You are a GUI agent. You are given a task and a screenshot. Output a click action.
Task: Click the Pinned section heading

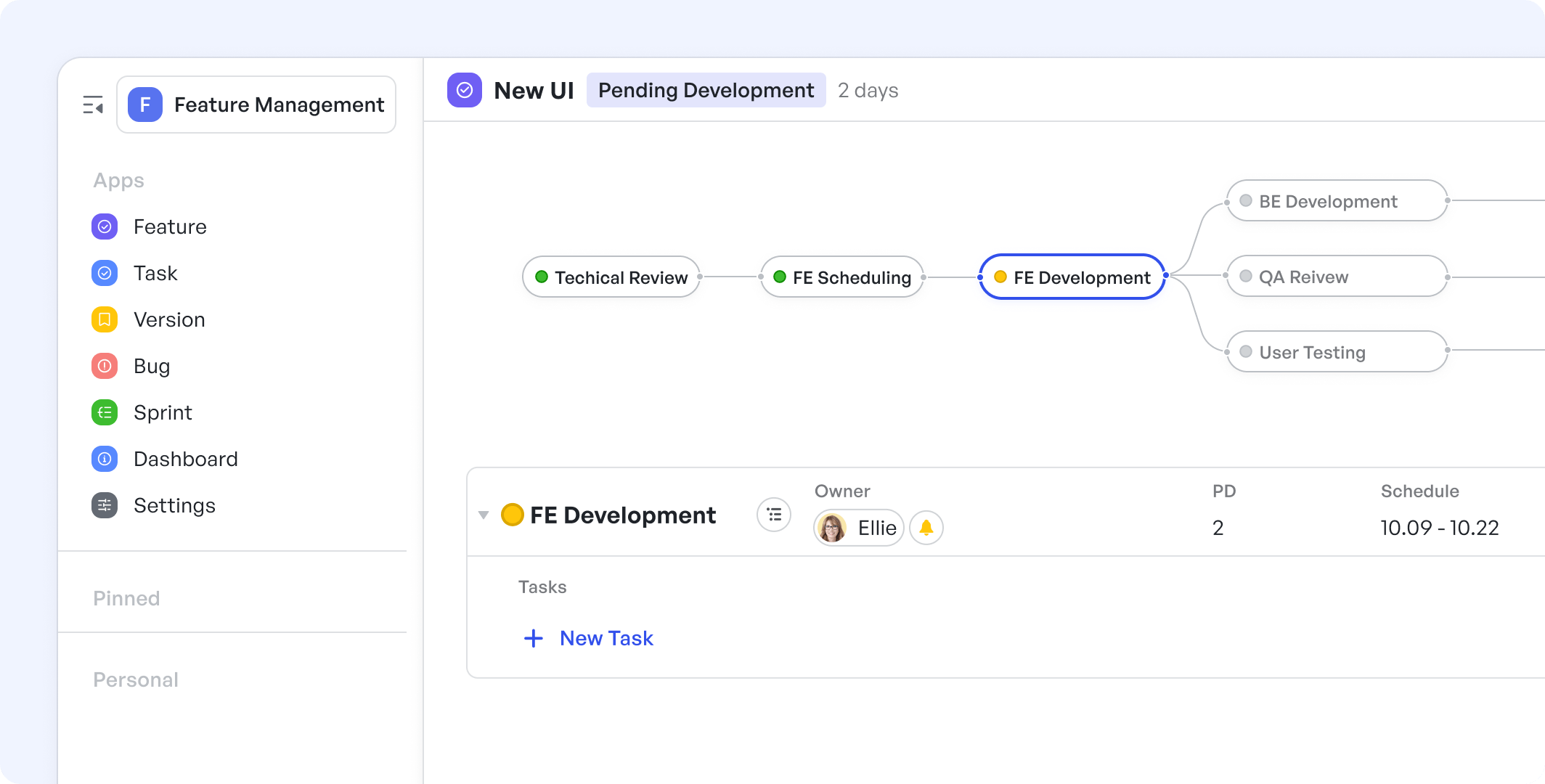click(126, 599)
